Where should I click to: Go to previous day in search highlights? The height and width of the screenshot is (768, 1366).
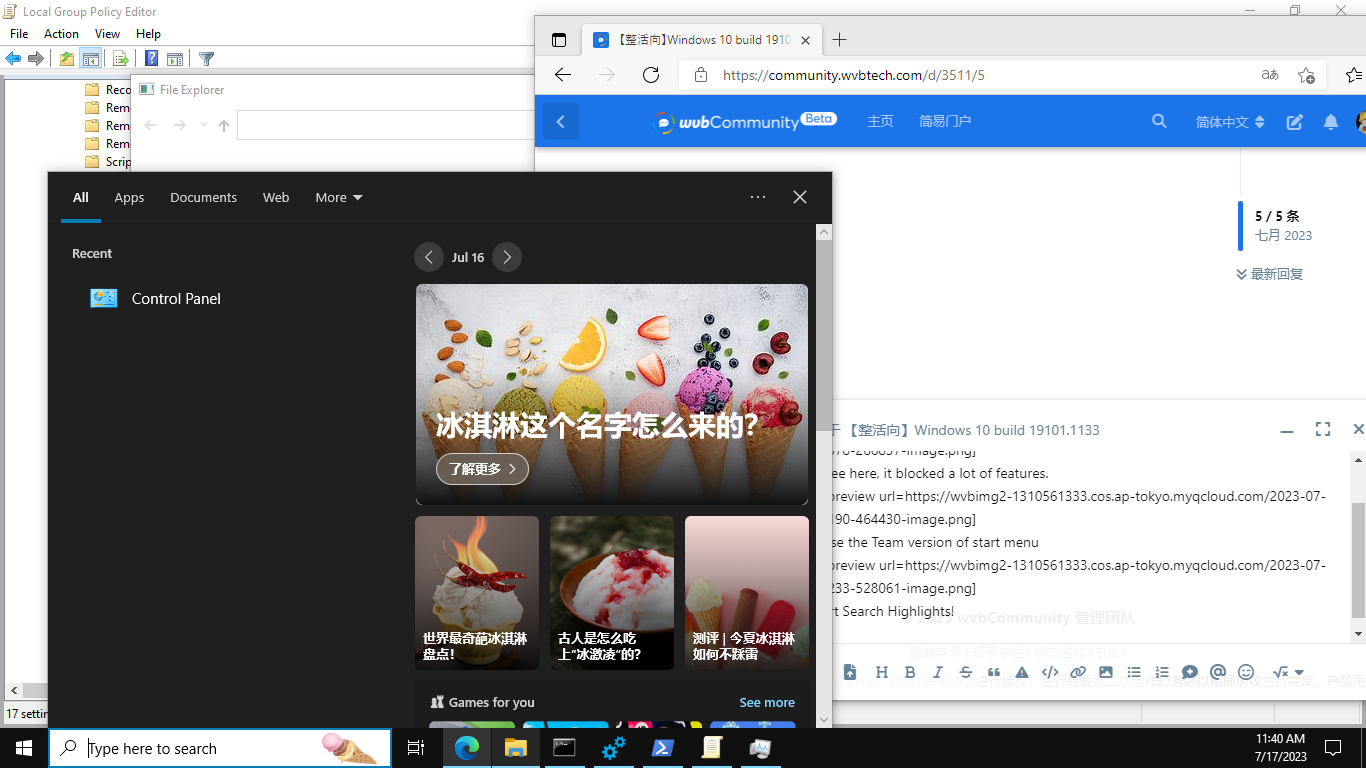[x=428, y=257]
